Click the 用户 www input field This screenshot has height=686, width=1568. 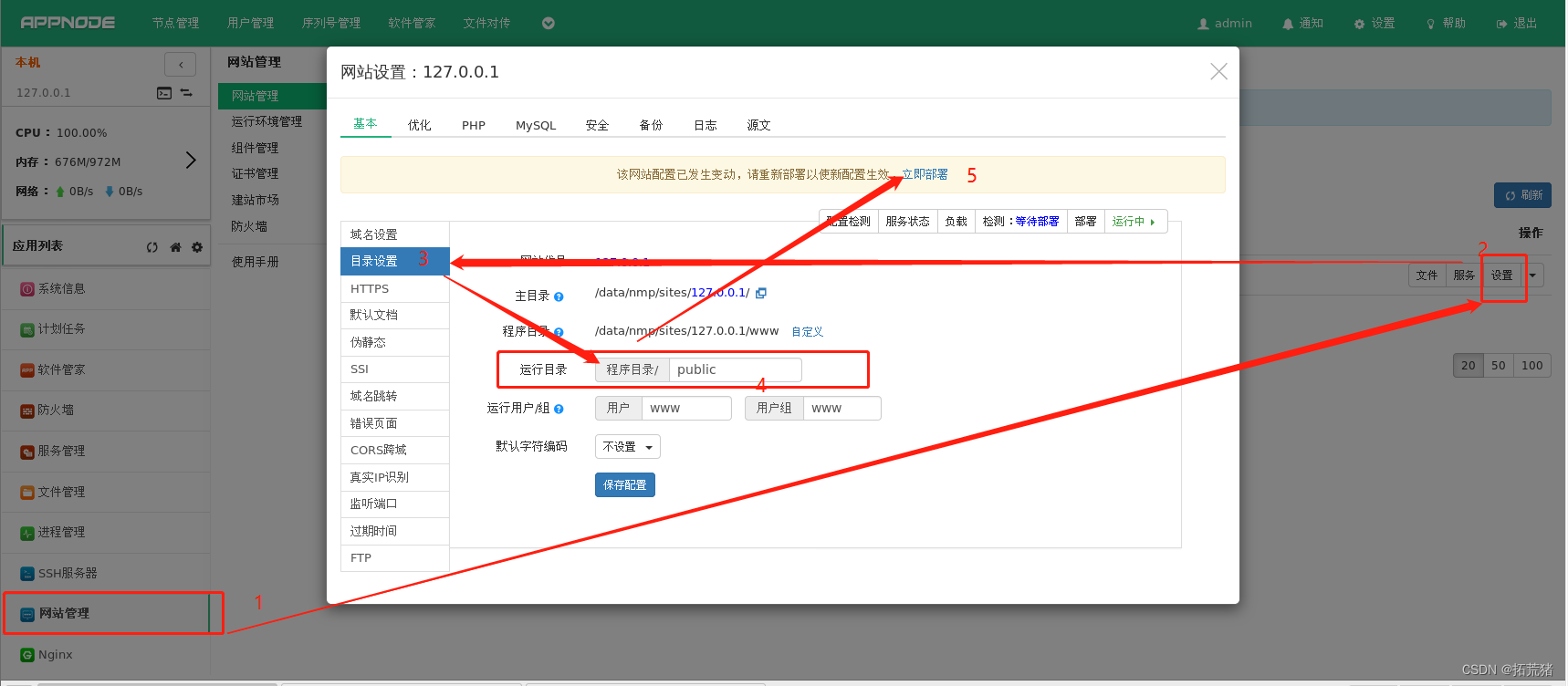(x=686, y=408)
